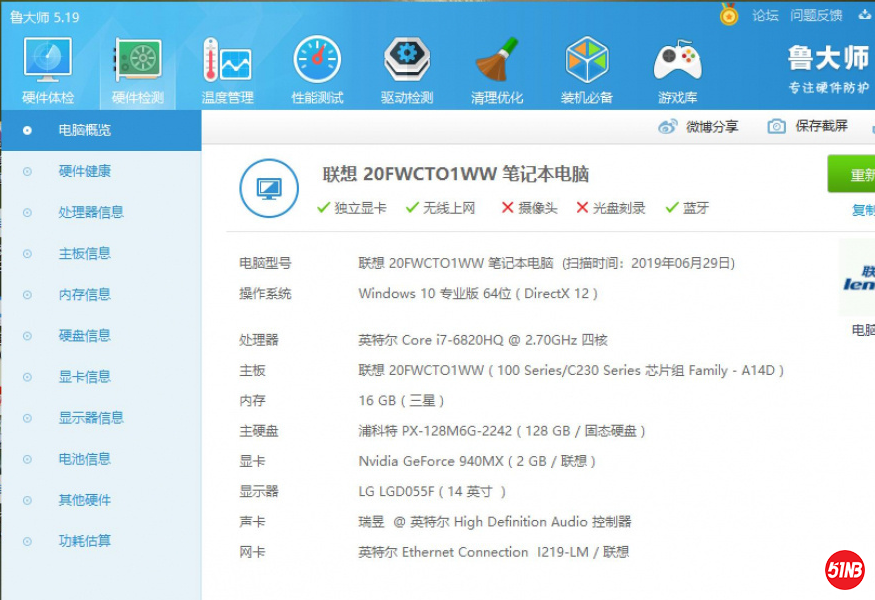Open 装机必备 essential software icon
875x600 pixels.
pos(587,63)
